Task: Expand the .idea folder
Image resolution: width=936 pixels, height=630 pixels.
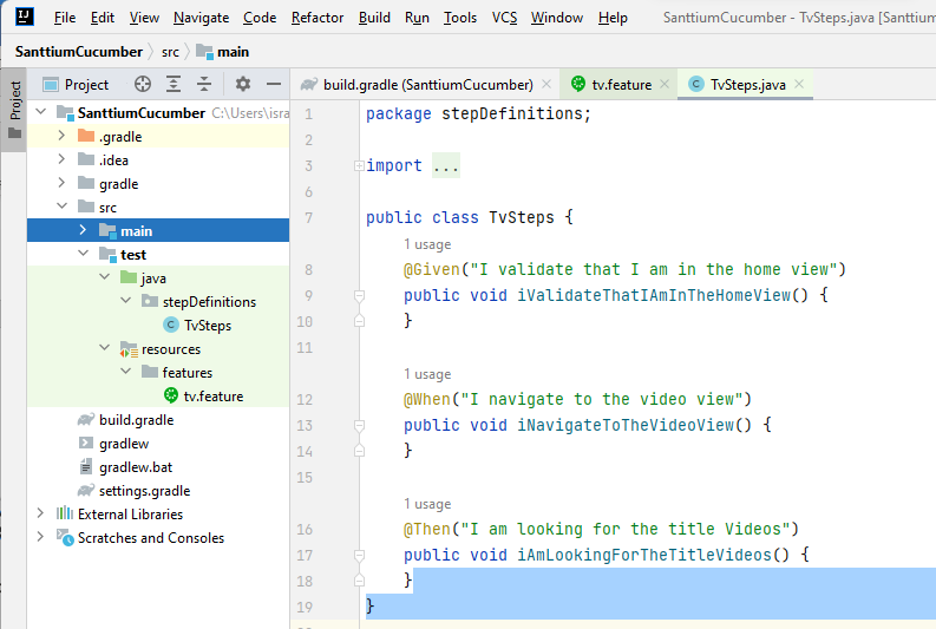Action: [x=61, y=159]
